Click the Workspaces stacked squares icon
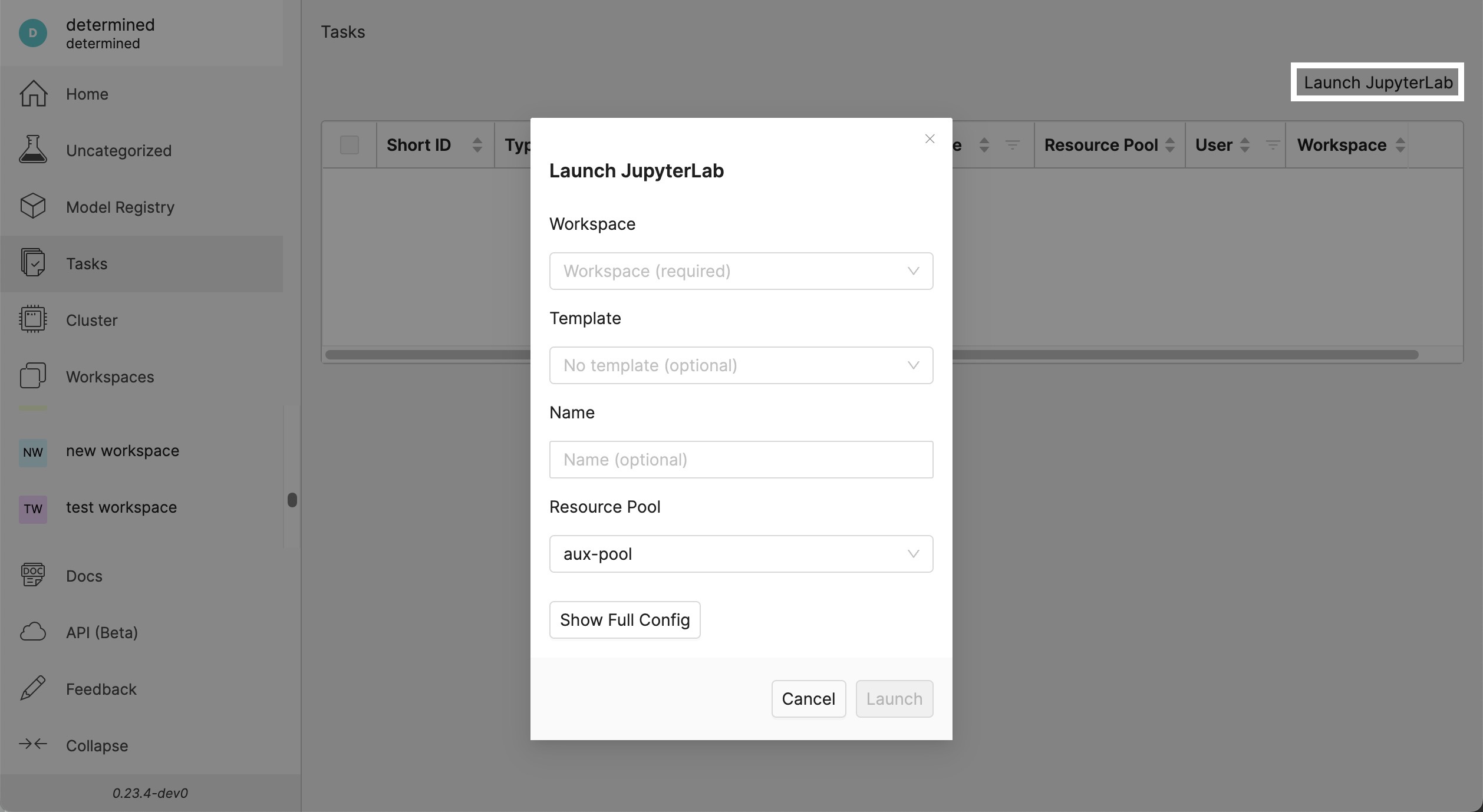Image resolution: width=1483 pixels, height=812 pixels. 33,376
